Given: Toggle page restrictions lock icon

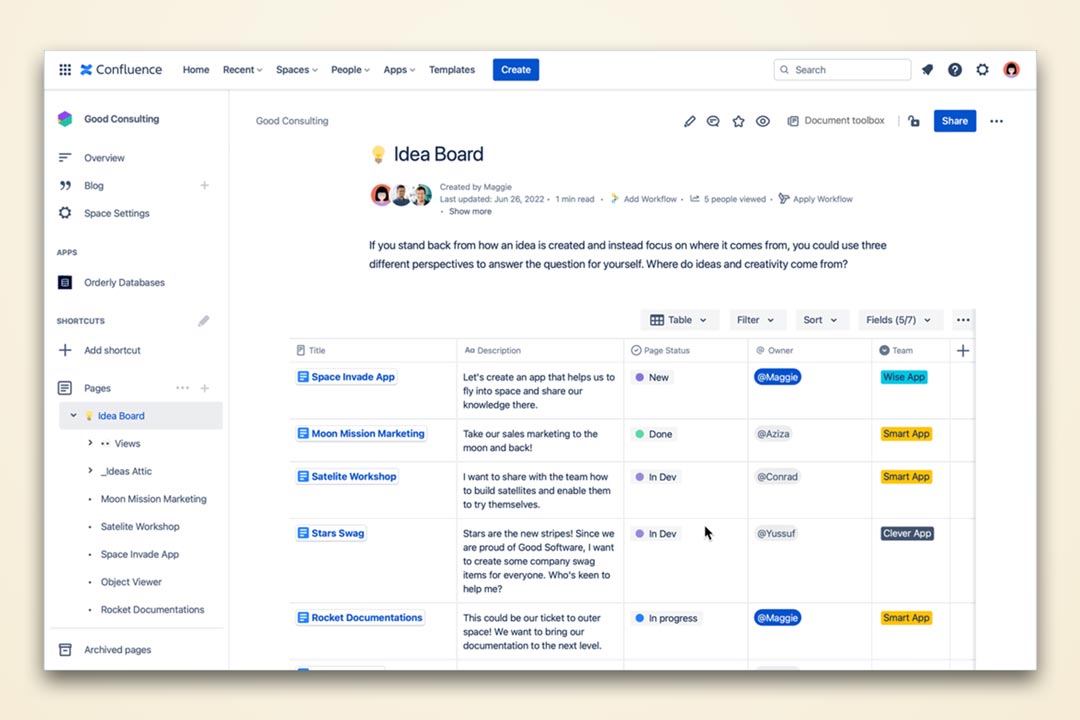Looking at the screenshot, I should point(913,121).
